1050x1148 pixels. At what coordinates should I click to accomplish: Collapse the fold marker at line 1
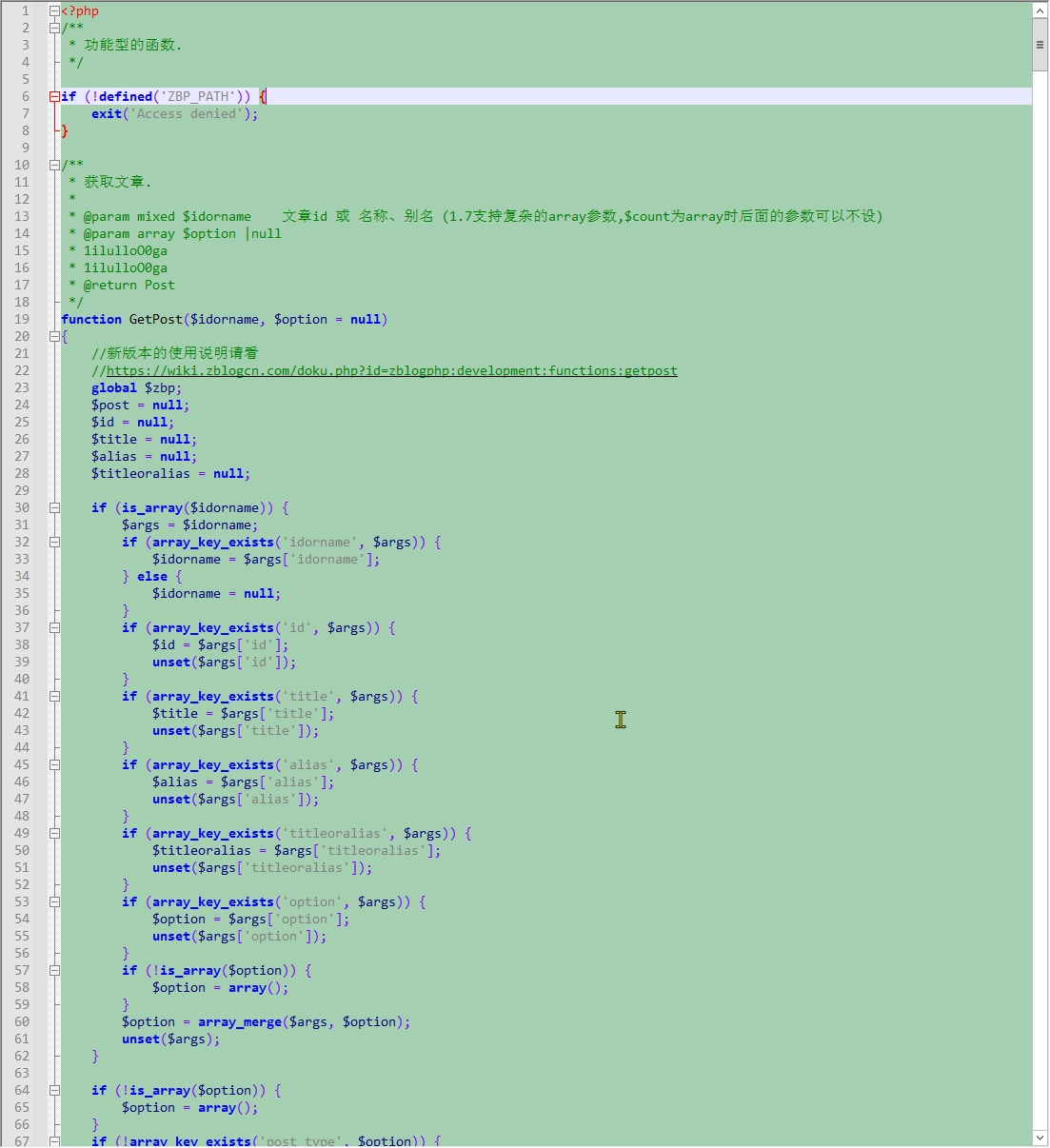click(54, 10)
